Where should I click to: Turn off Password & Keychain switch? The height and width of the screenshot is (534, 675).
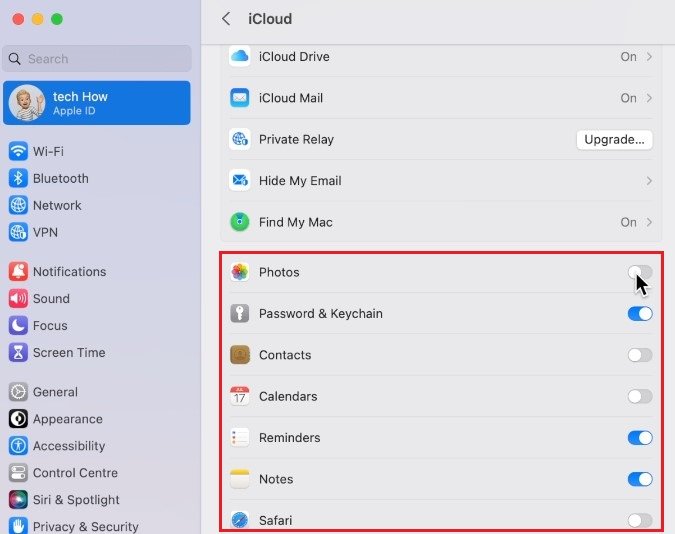(x=640, y=314)
